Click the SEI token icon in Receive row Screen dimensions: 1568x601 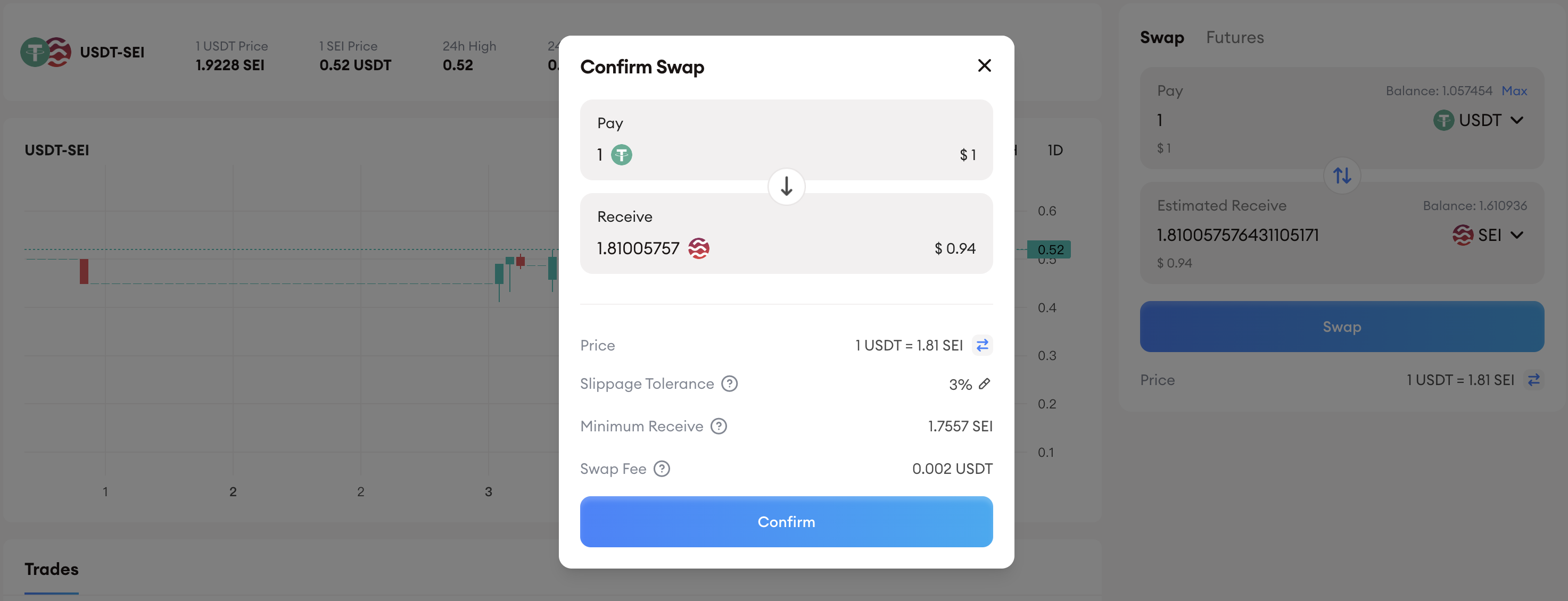click(x=699, y=248)
